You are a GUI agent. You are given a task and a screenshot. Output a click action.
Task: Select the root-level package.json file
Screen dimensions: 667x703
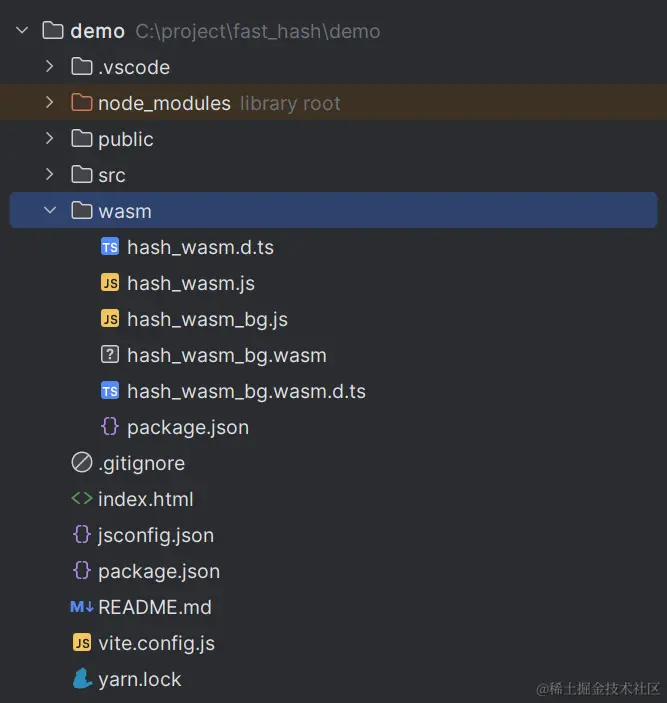158,571
